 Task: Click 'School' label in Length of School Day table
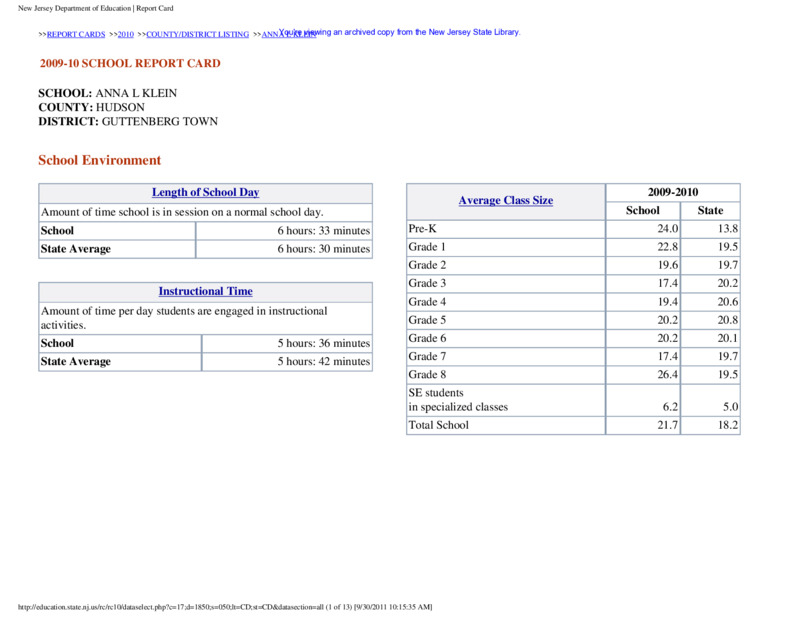57,231
